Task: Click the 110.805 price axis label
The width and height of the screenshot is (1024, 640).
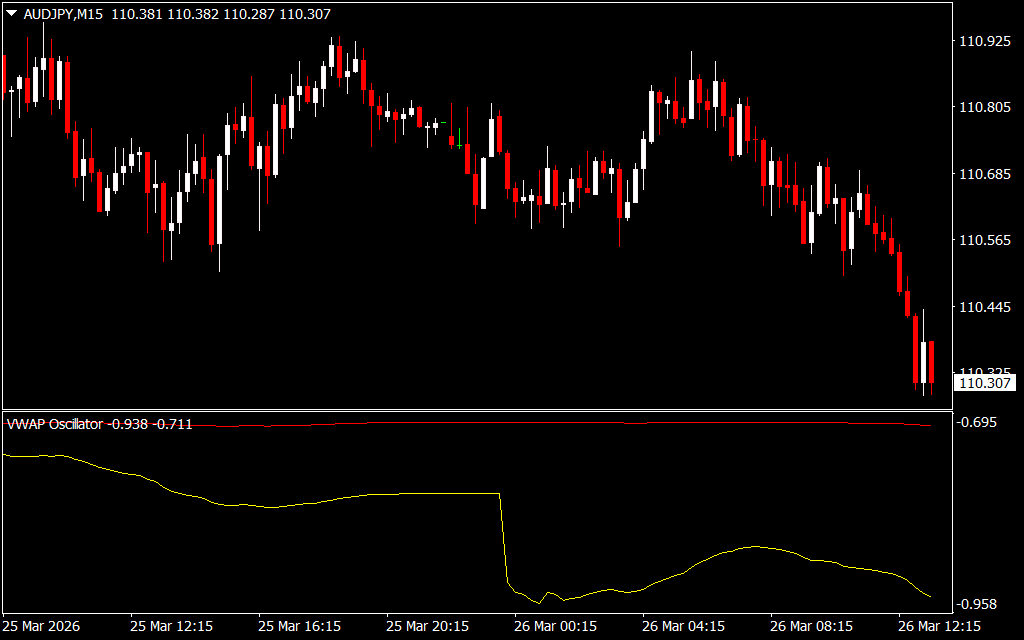Action: [984, 108]
